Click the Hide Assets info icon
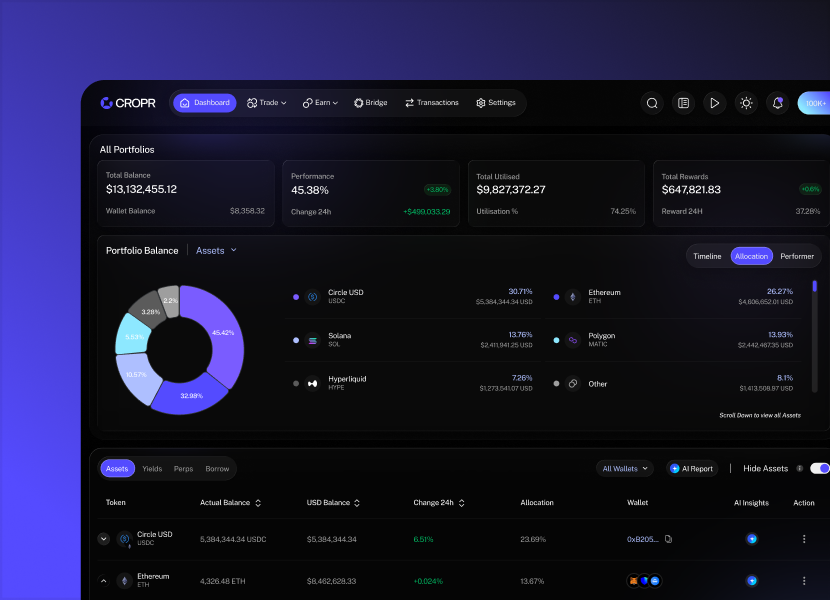This screenshot has width=830, height=600. coord(800,468)
